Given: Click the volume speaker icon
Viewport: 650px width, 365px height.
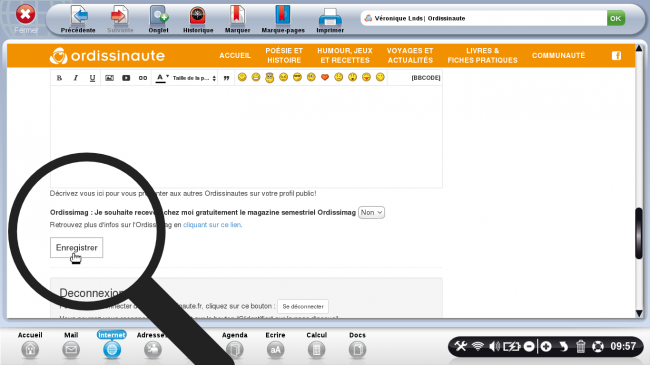Looking at the screenshot, I should (x=494, y=346).
